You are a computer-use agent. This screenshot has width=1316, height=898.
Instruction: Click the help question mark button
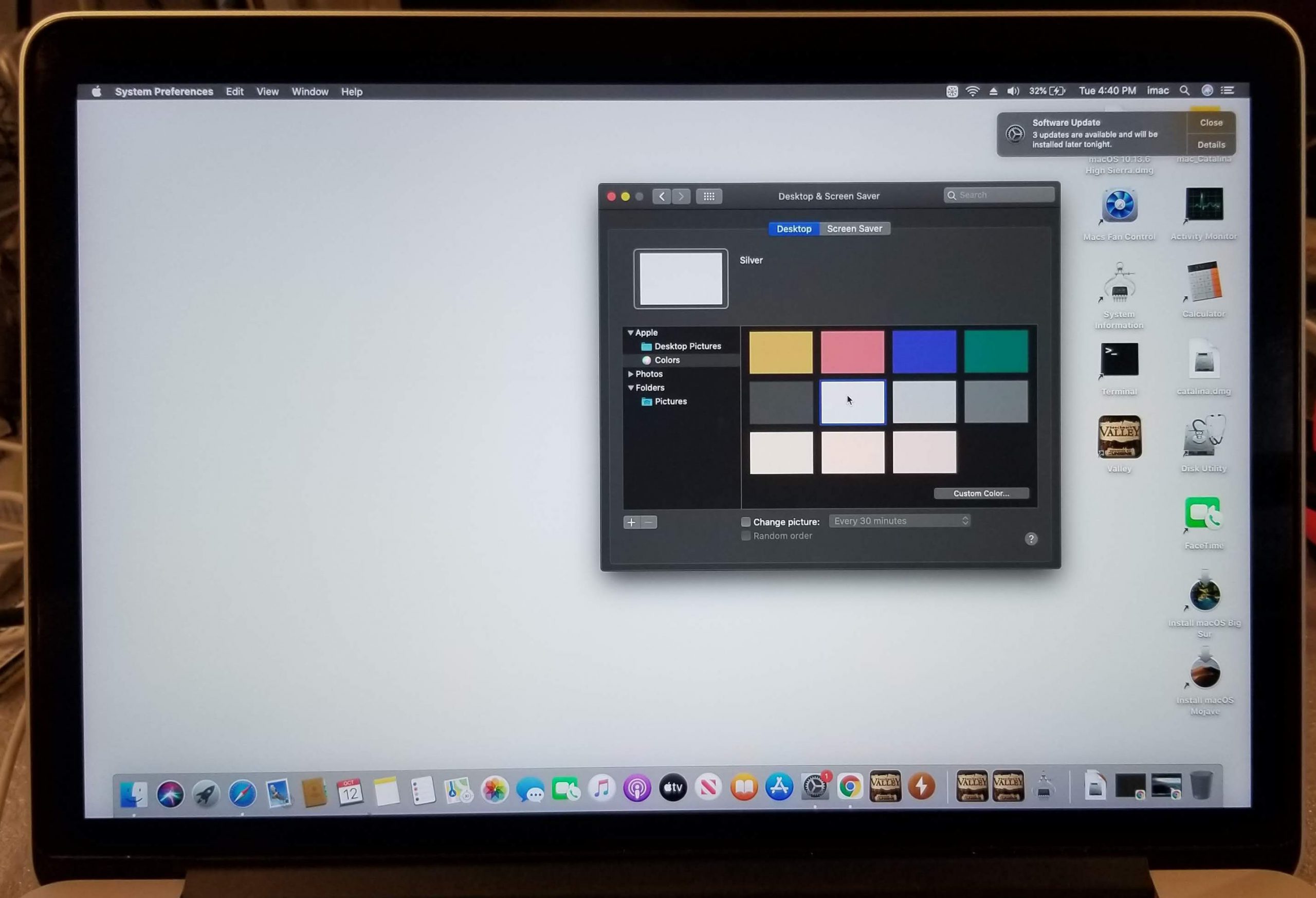click(x=1031, y=539)
